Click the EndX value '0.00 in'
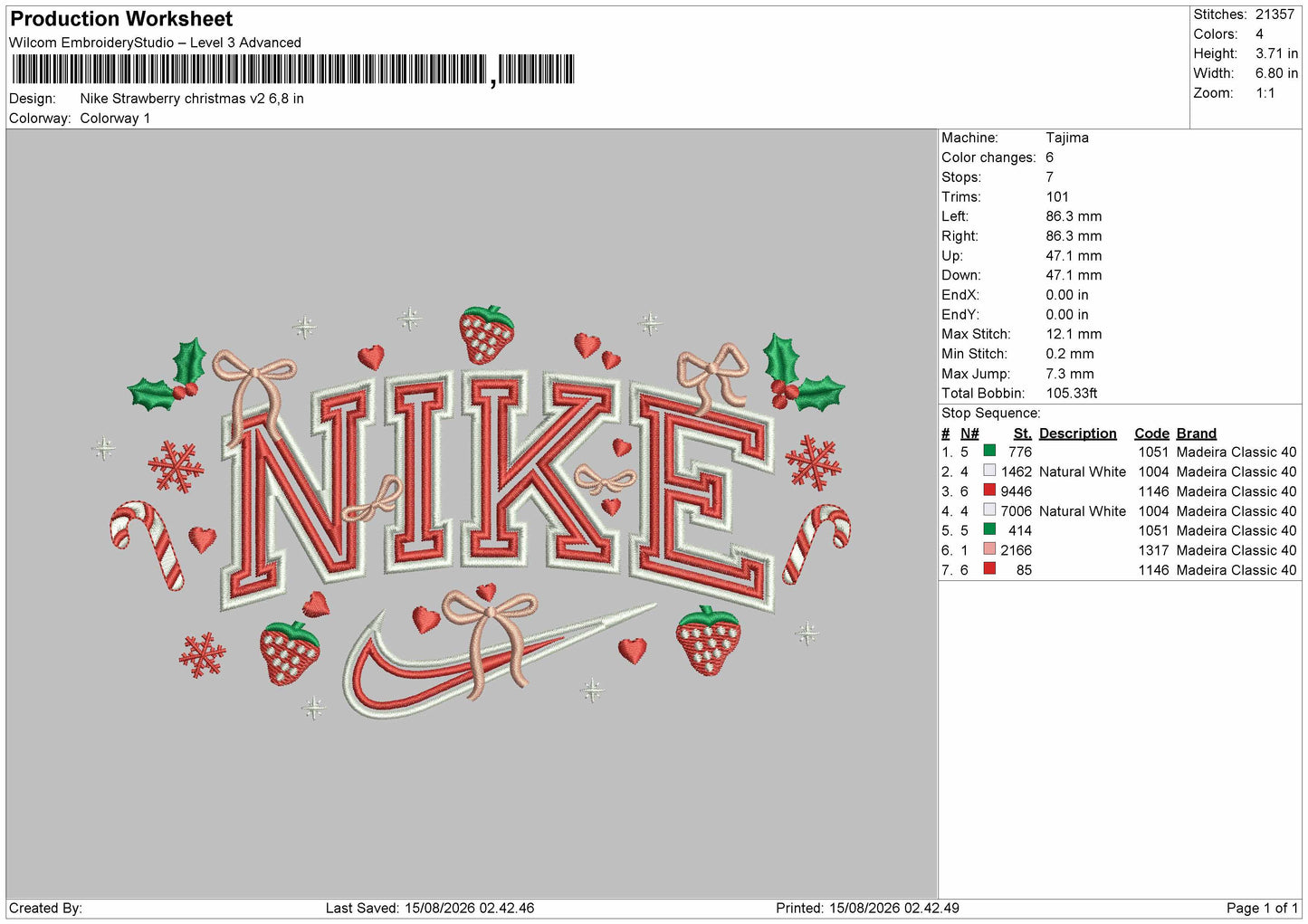Image resolution: width=1308 pixels, height=924 pixels. 1067,295
